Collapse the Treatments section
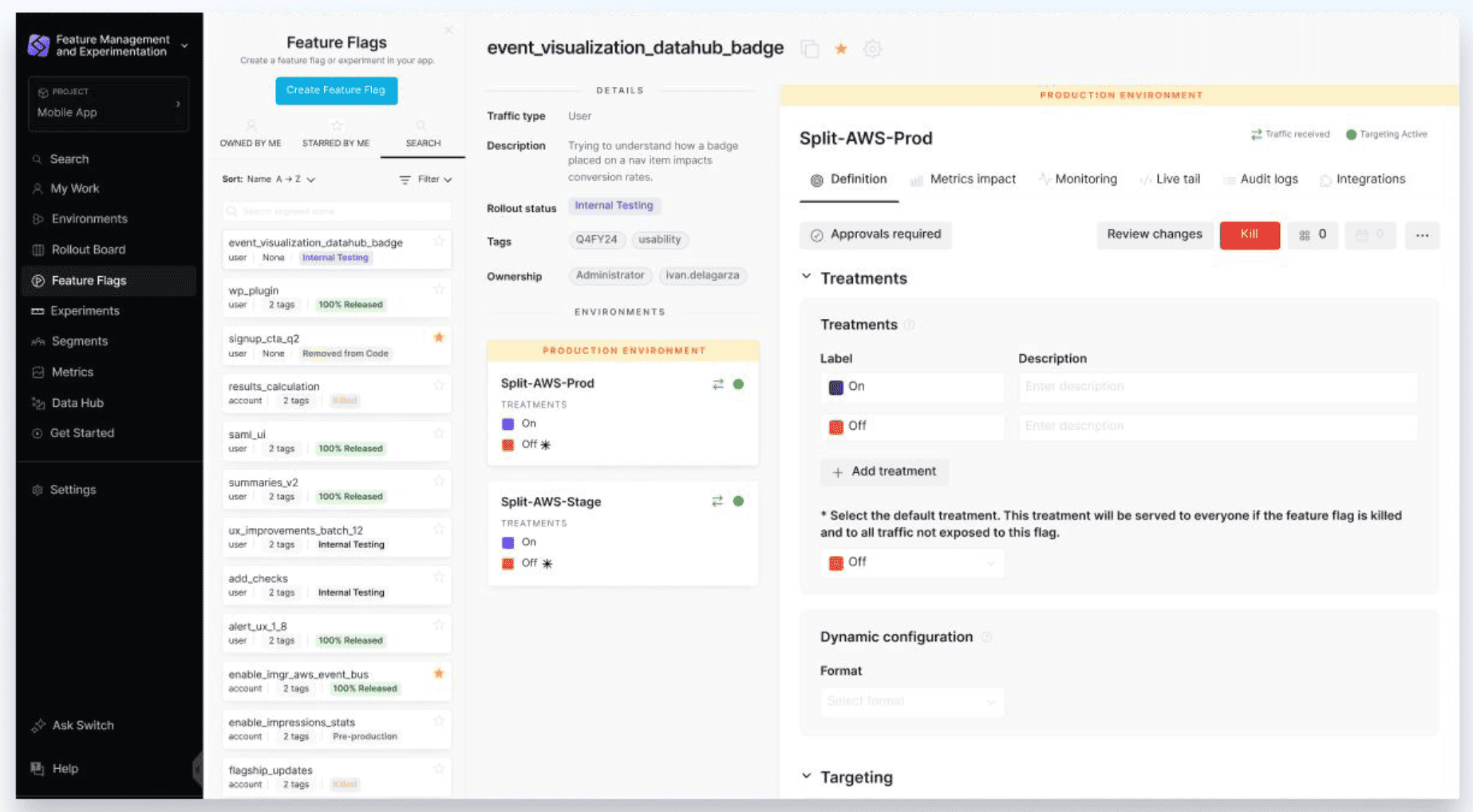 pos(807,278)
